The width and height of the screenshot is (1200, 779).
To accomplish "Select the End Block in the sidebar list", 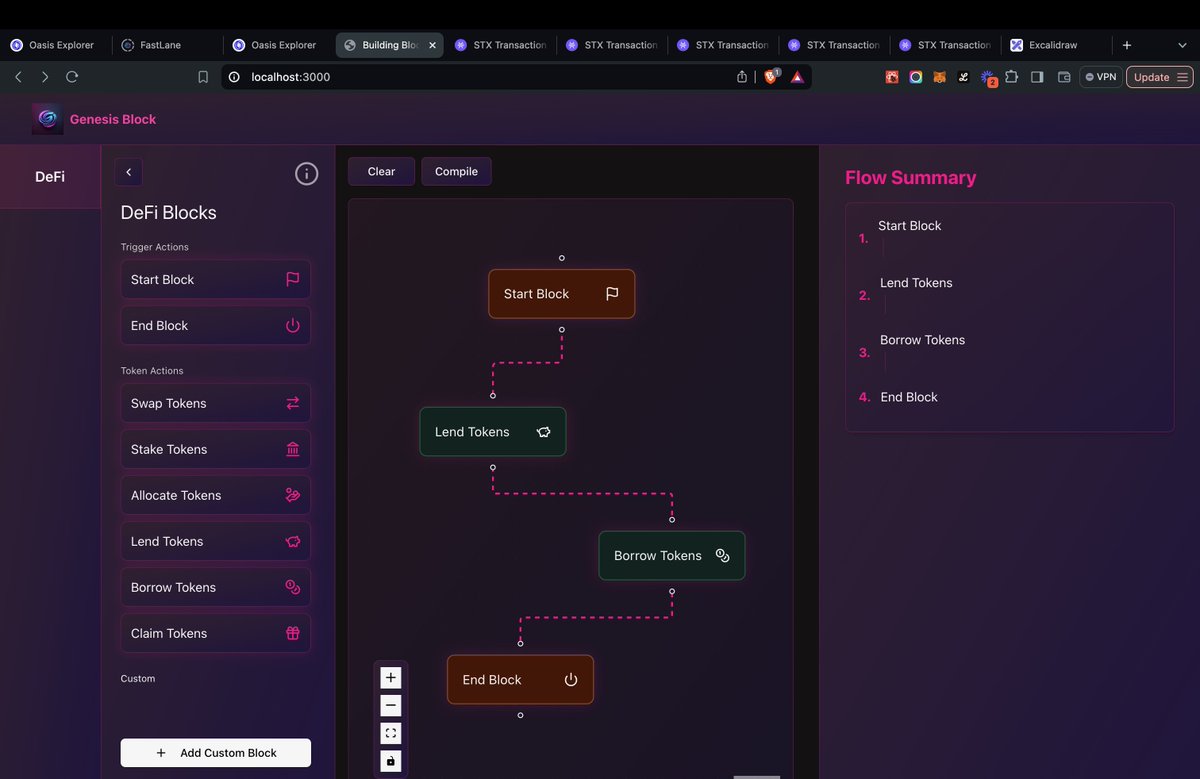I will 215,325.
